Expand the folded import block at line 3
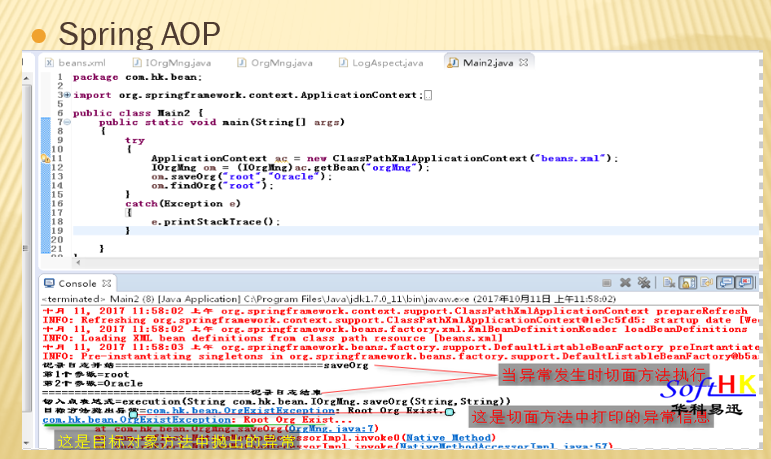The image size is (771, 459). 67,94
